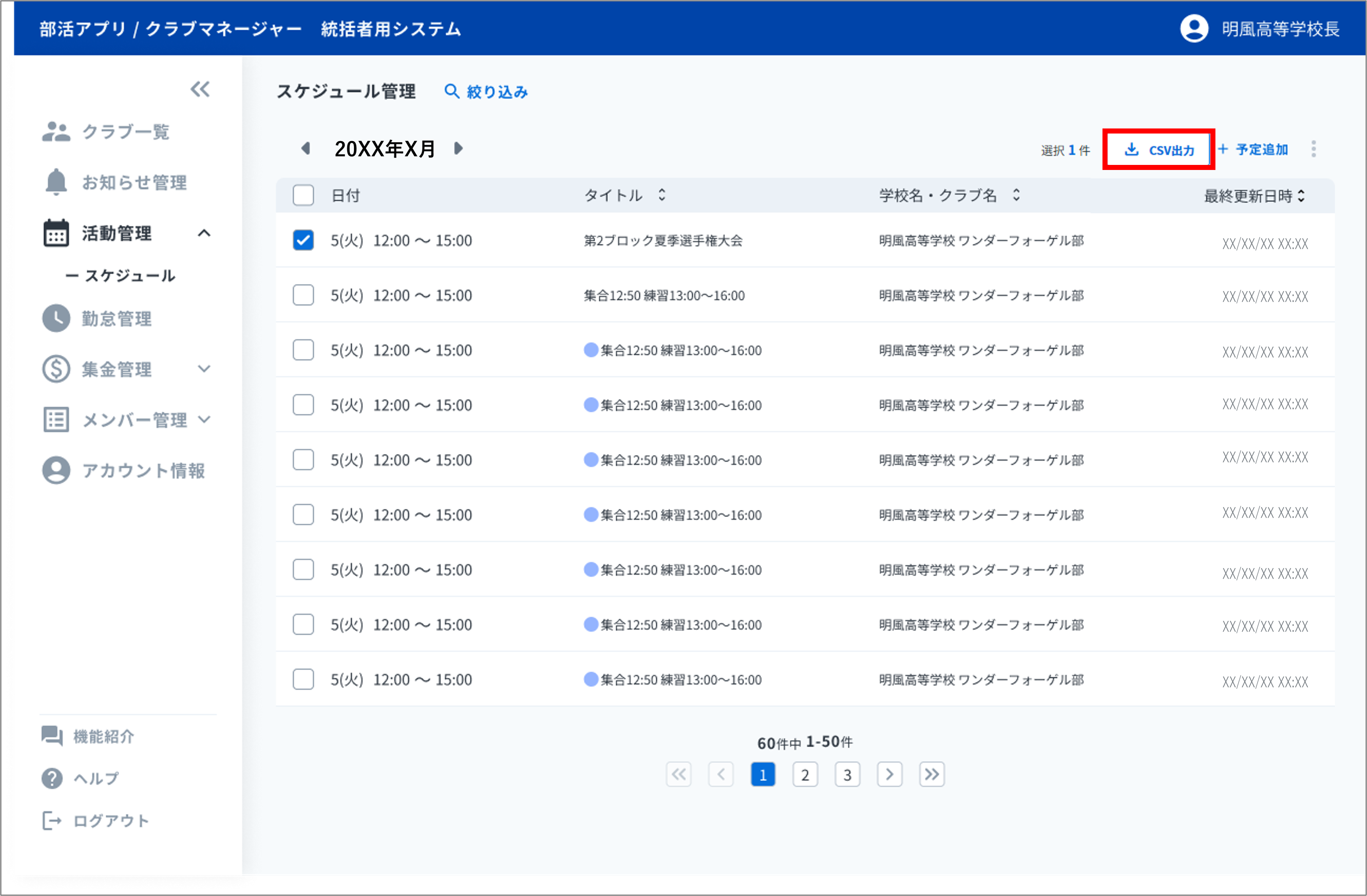Screen dimensions: 1367x896
Task: Open ヘルプ question mark icon
Action: 52,778
